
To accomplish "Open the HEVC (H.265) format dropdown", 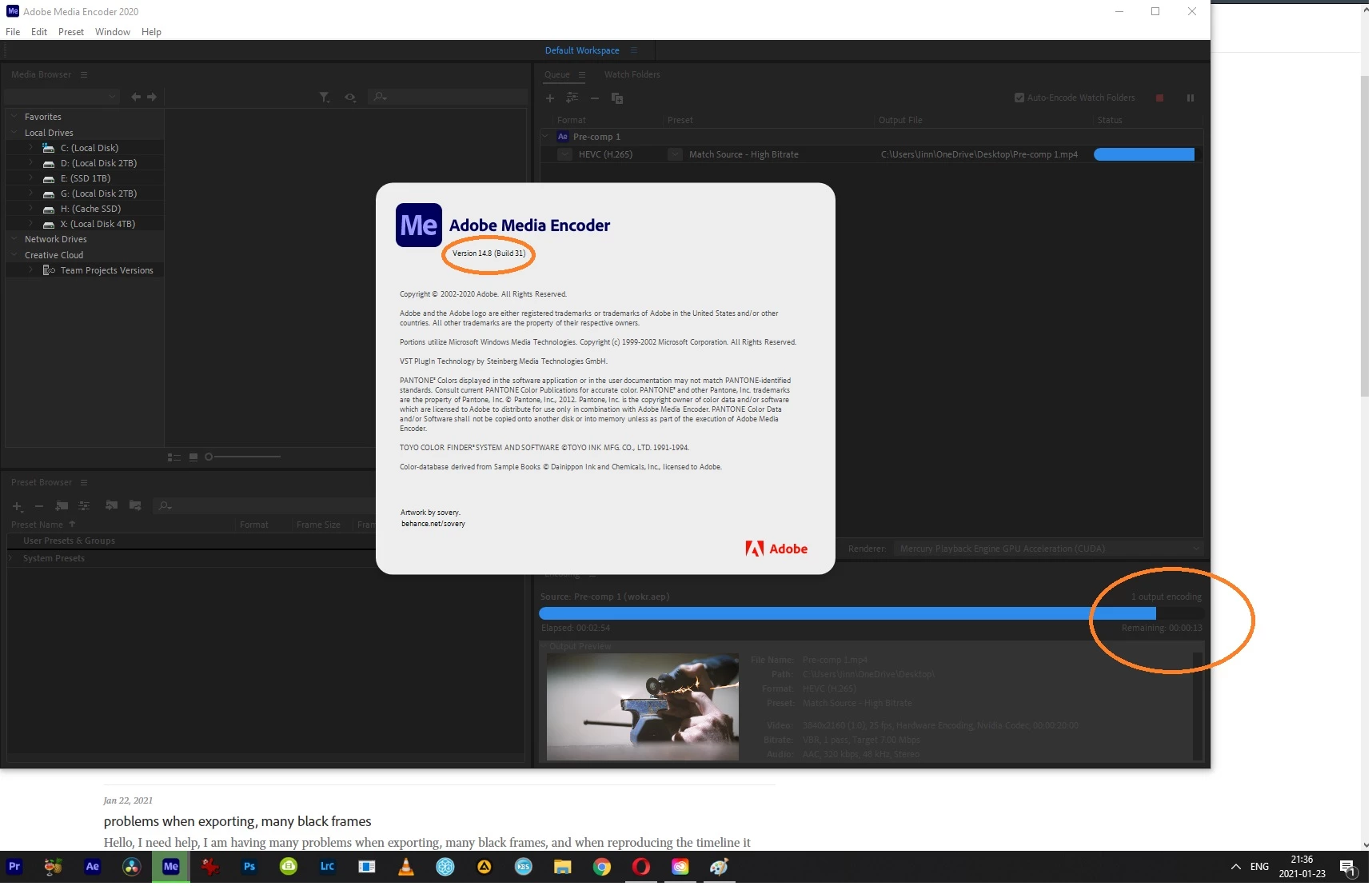I will click(565, 154).
